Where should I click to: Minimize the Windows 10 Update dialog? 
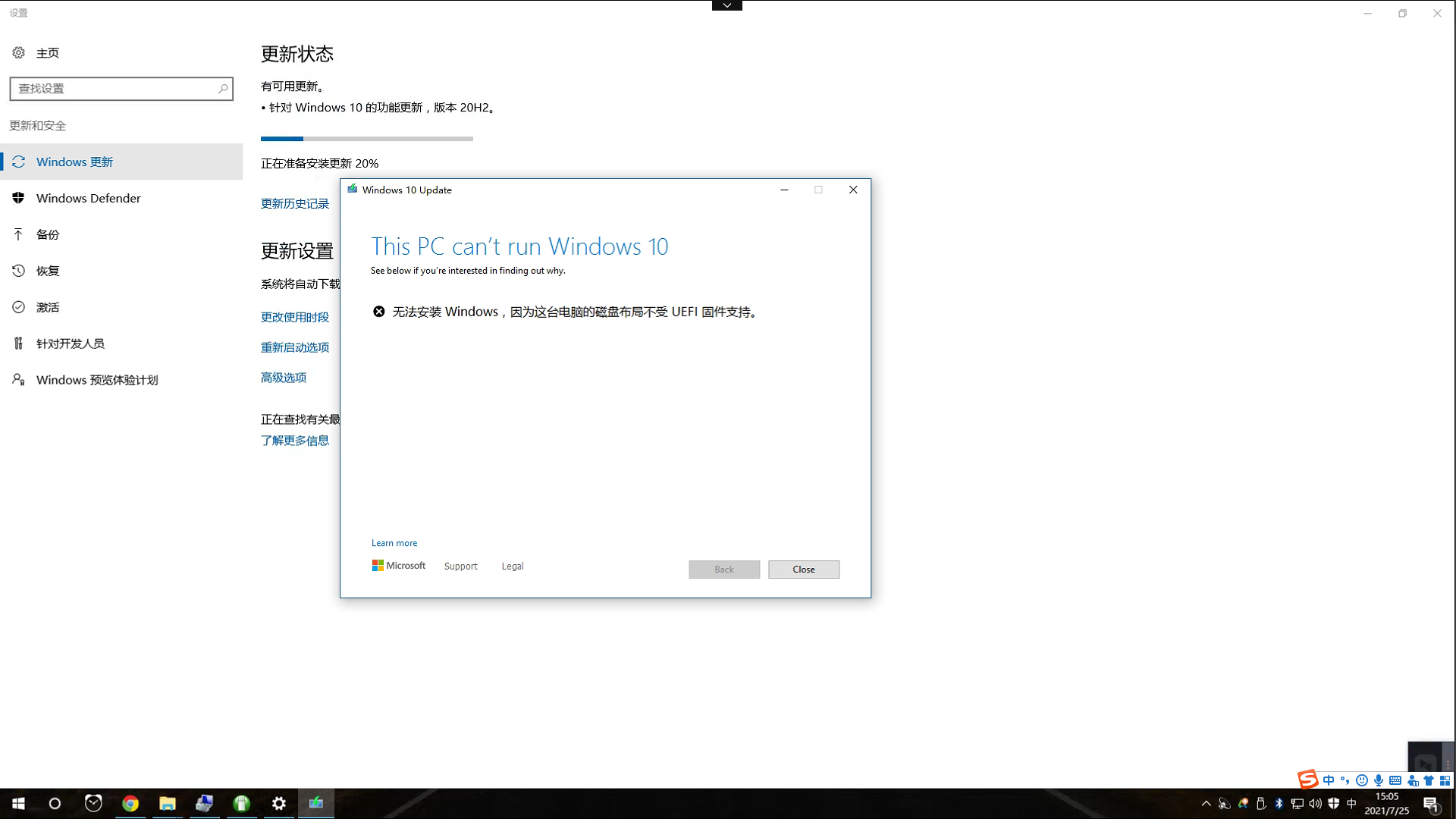click(784, 190)
